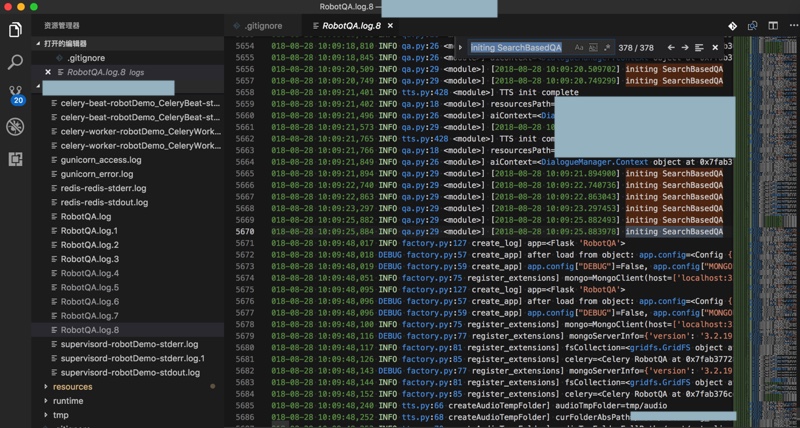The image size is (800, 428).
Task: Click the git icon beside .gitignore in Open Editors
Action: pyautogui.click(x=59, y=58)
